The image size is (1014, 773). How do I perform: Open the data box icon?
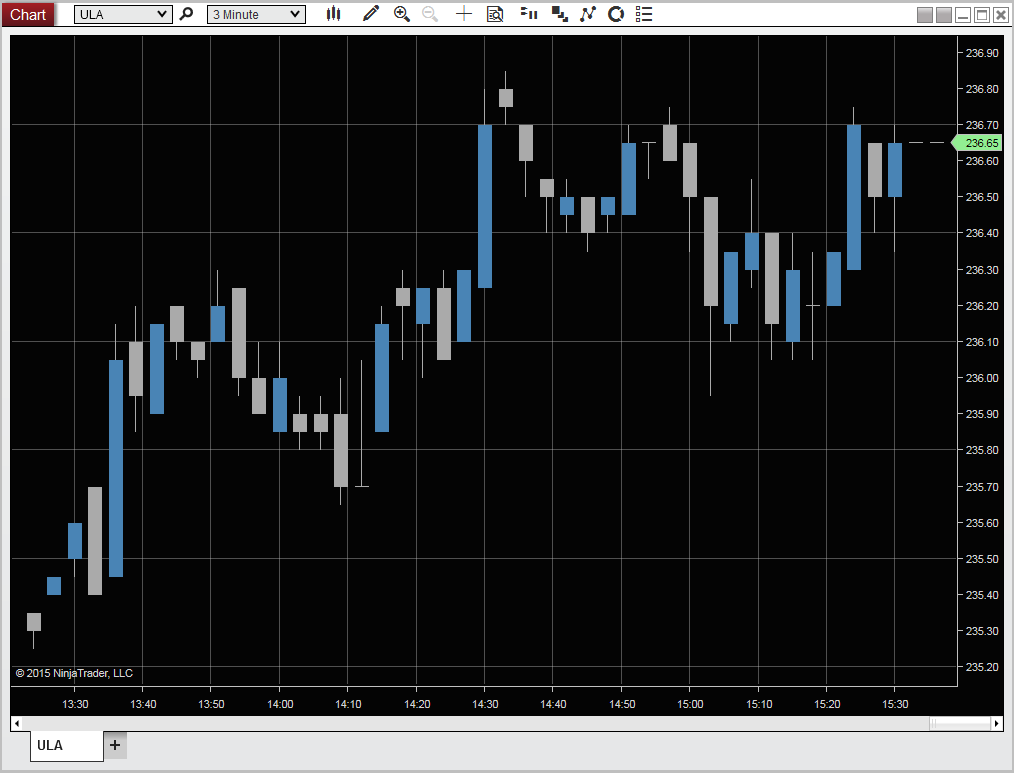pos(495,14)
